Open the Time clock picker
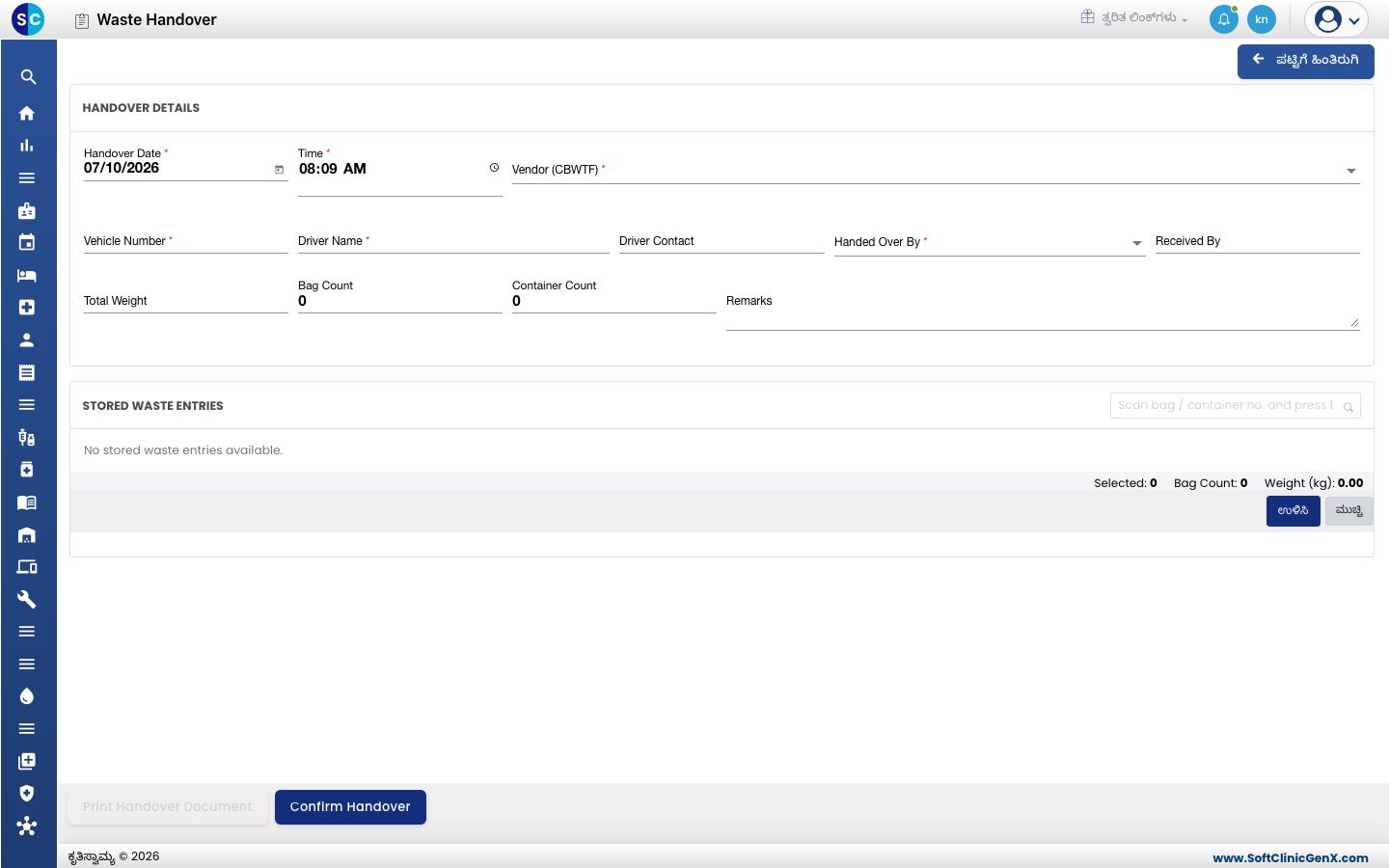This screenshot has width=1389, height=868. pos(494,168)
